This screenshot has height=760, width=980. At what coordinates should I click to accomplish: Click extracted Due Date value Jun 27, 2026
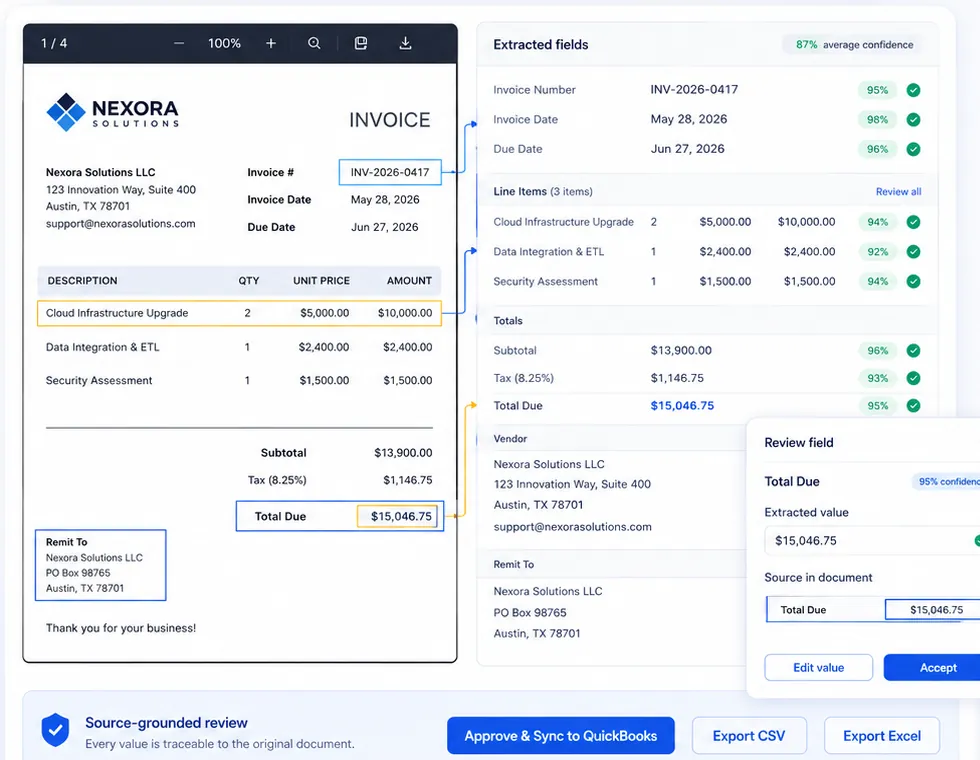pyautogui.click(x=688, y=149)
